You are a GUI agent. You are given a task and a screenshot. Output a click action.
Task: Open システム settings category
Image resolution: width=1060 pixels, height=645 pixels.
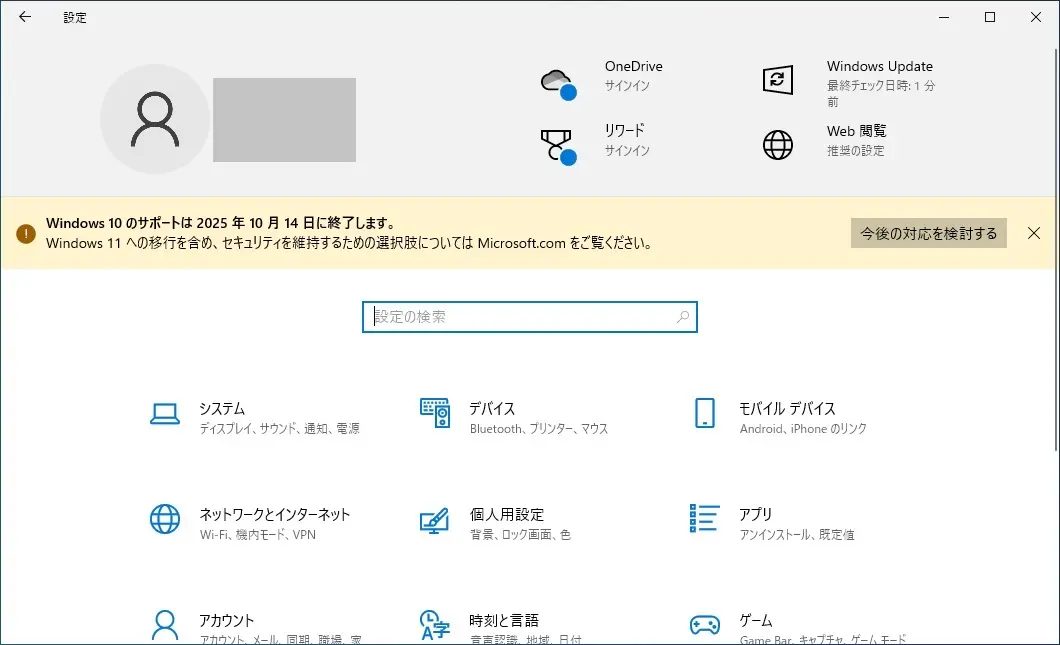click(255, 417)
